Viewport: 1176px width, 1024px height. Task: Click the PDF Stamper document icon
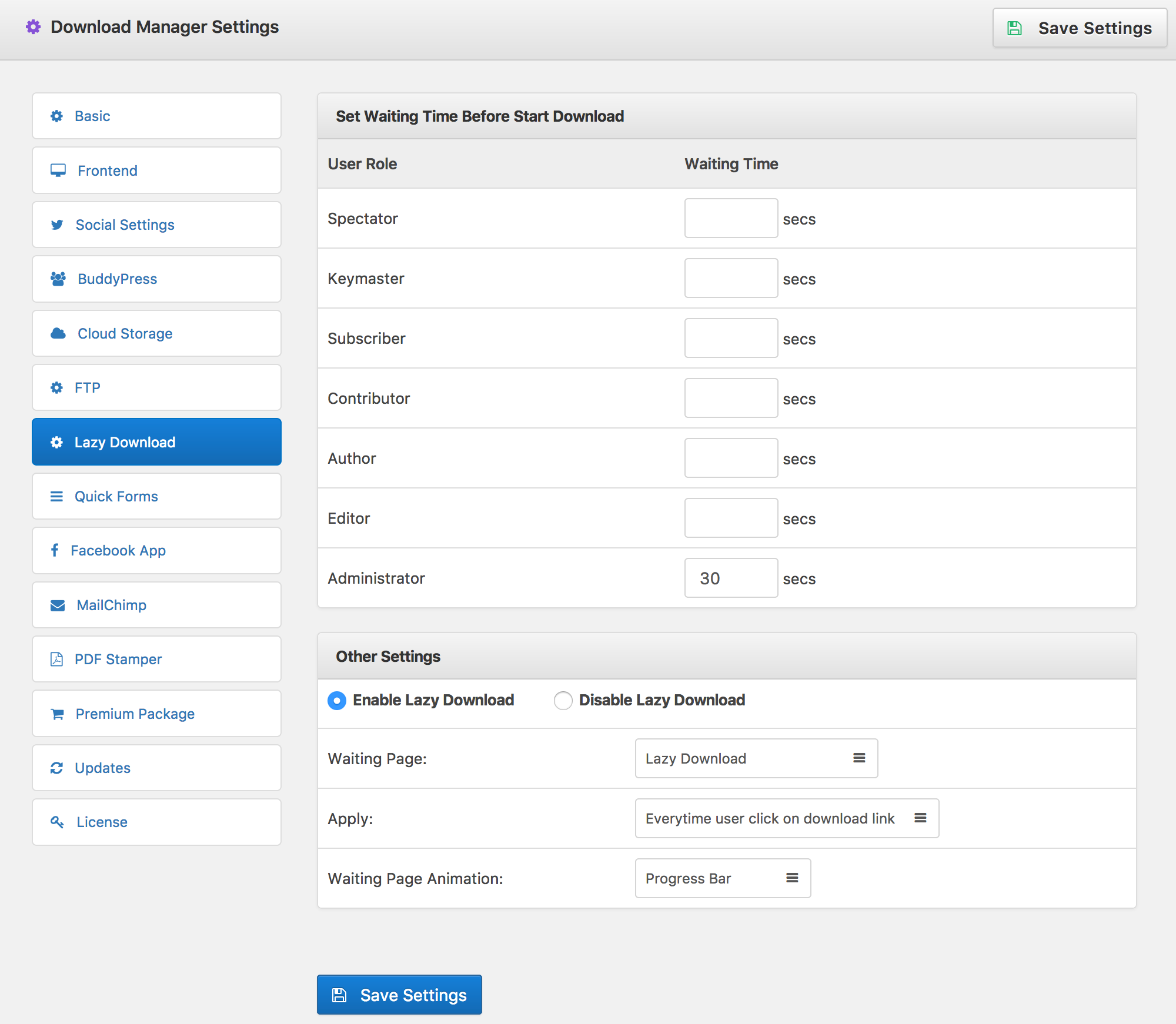[x=56, y=658]
